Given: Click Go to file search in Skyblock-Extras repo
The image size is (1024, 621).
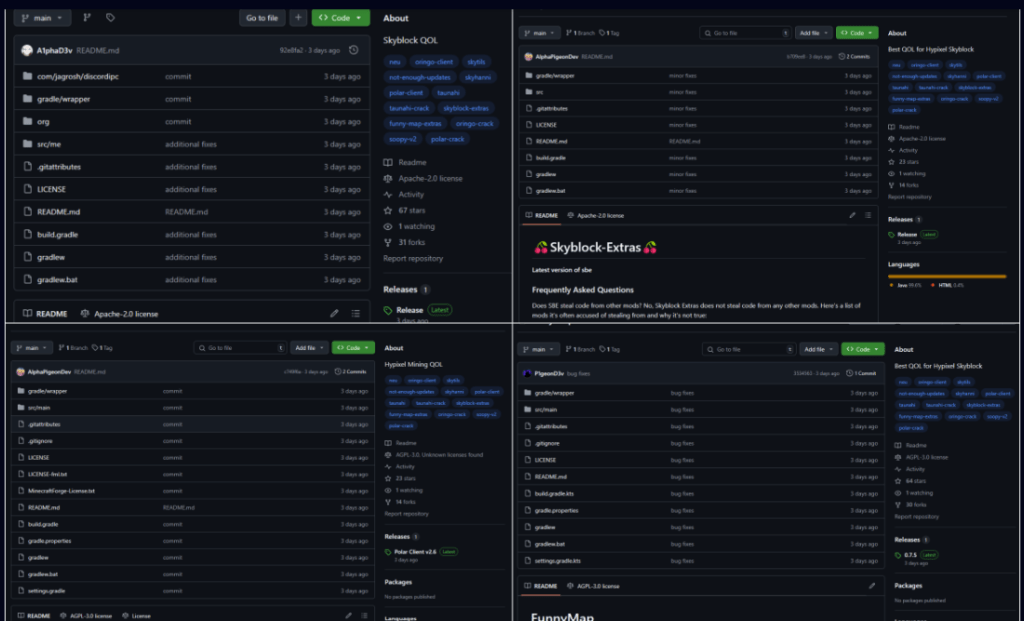Looking at the screenshot, I should (744, 33).
